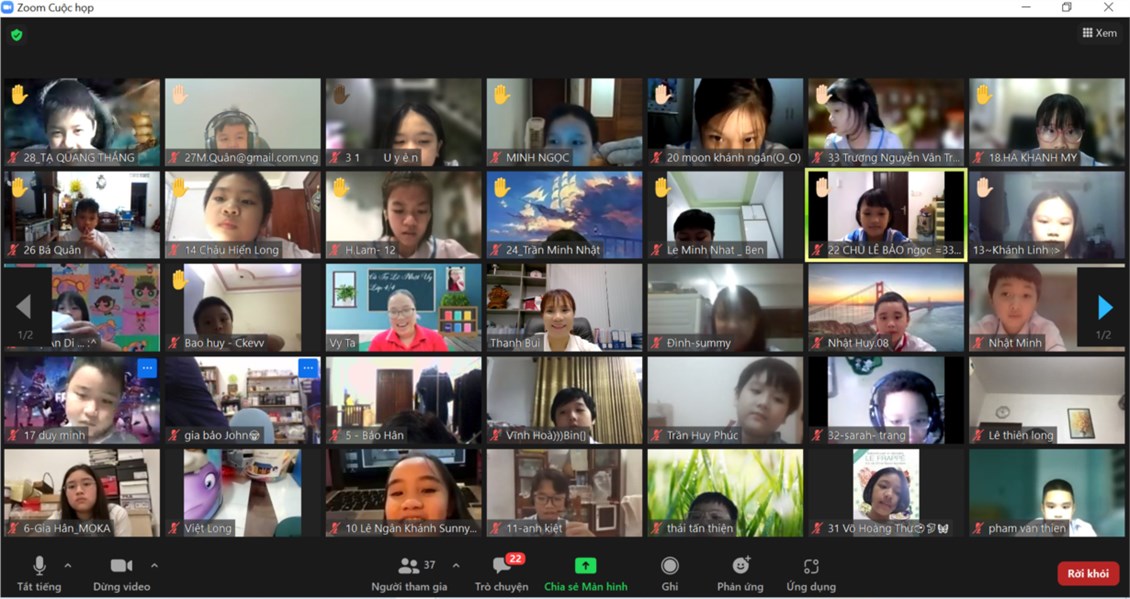Viewport: 1130px width, 599px height.
Task: Expand audio options arrow beside Tắt tiếng
Action: tap(68, 565)
